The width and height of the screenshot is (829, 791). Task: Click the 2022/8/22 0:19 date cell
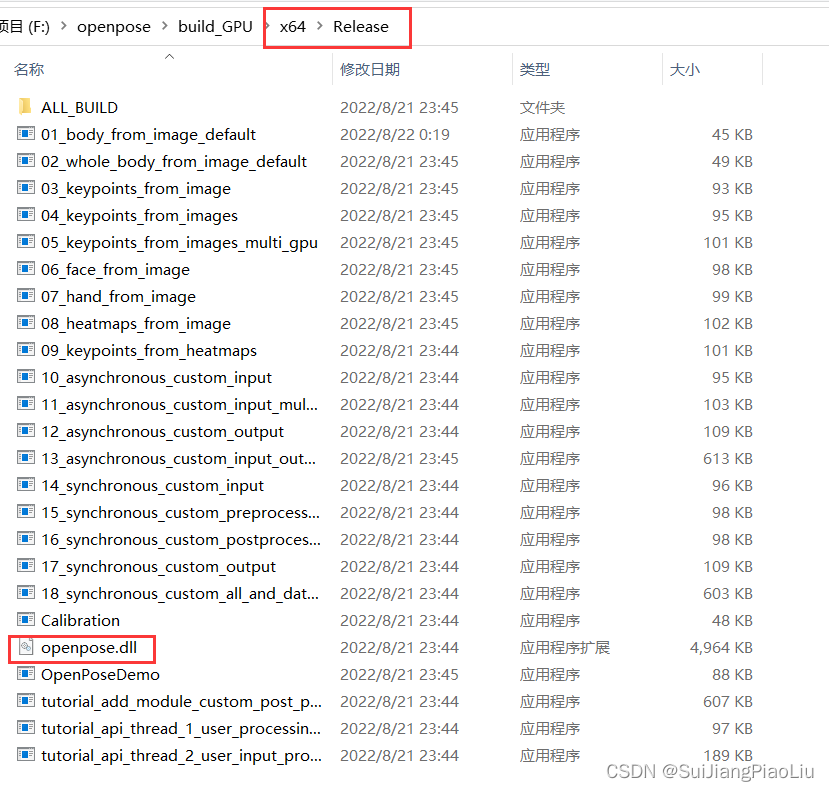point(394,134)
